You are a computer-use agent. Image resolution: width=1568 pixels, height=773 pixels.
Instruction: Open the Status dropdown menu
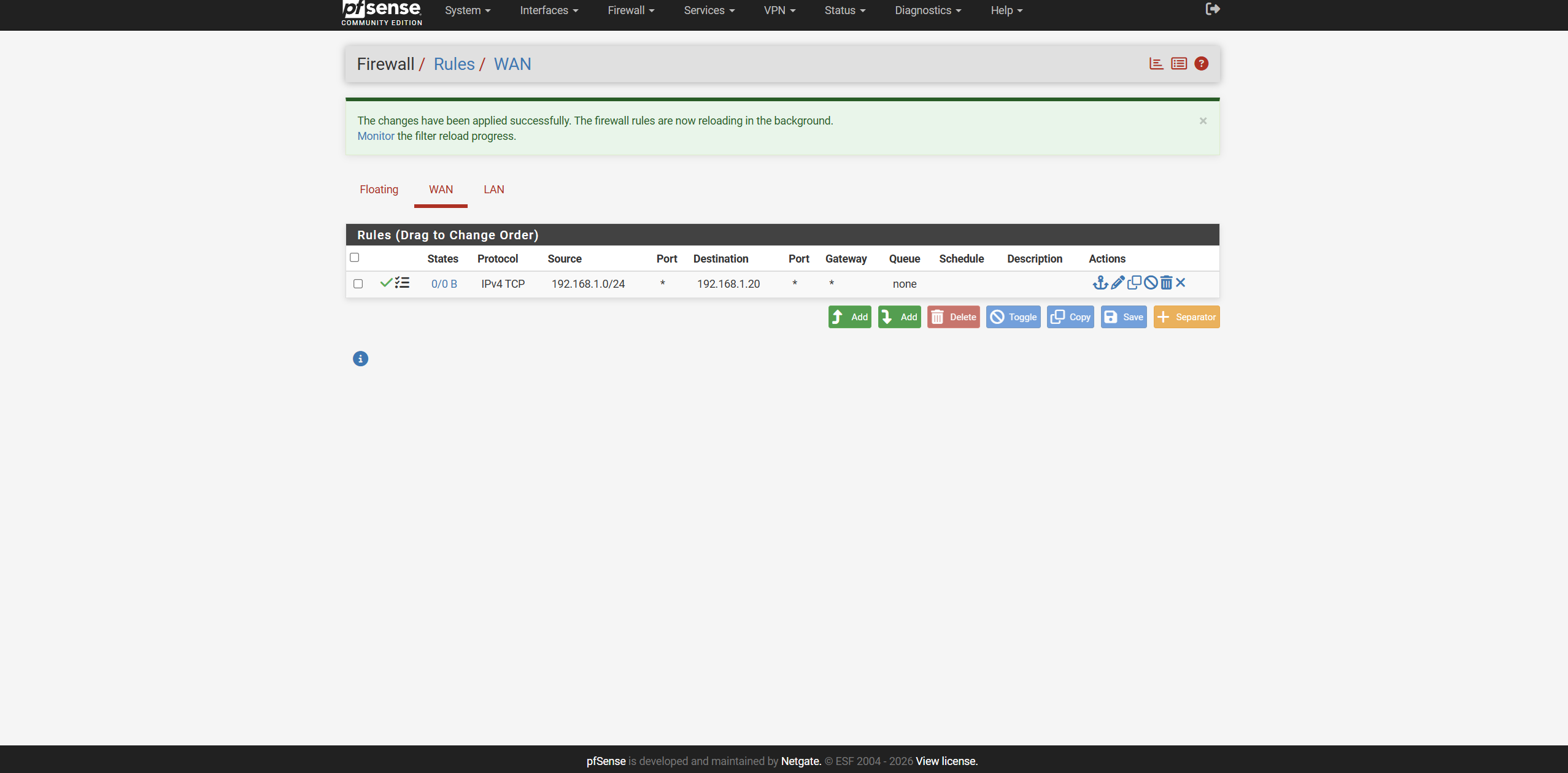click(845, 10)
